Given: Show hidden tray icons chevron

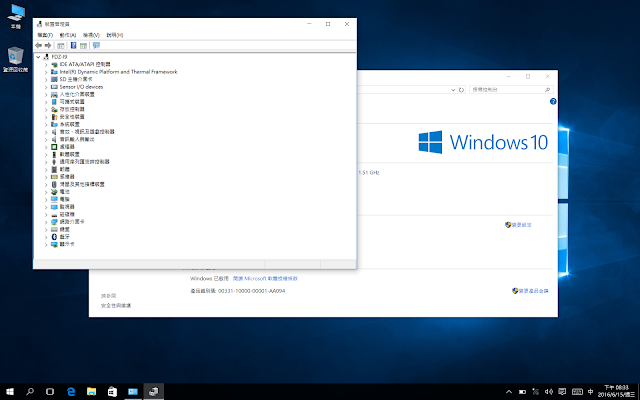Looking at the screenshot, I should click(509, 392).
